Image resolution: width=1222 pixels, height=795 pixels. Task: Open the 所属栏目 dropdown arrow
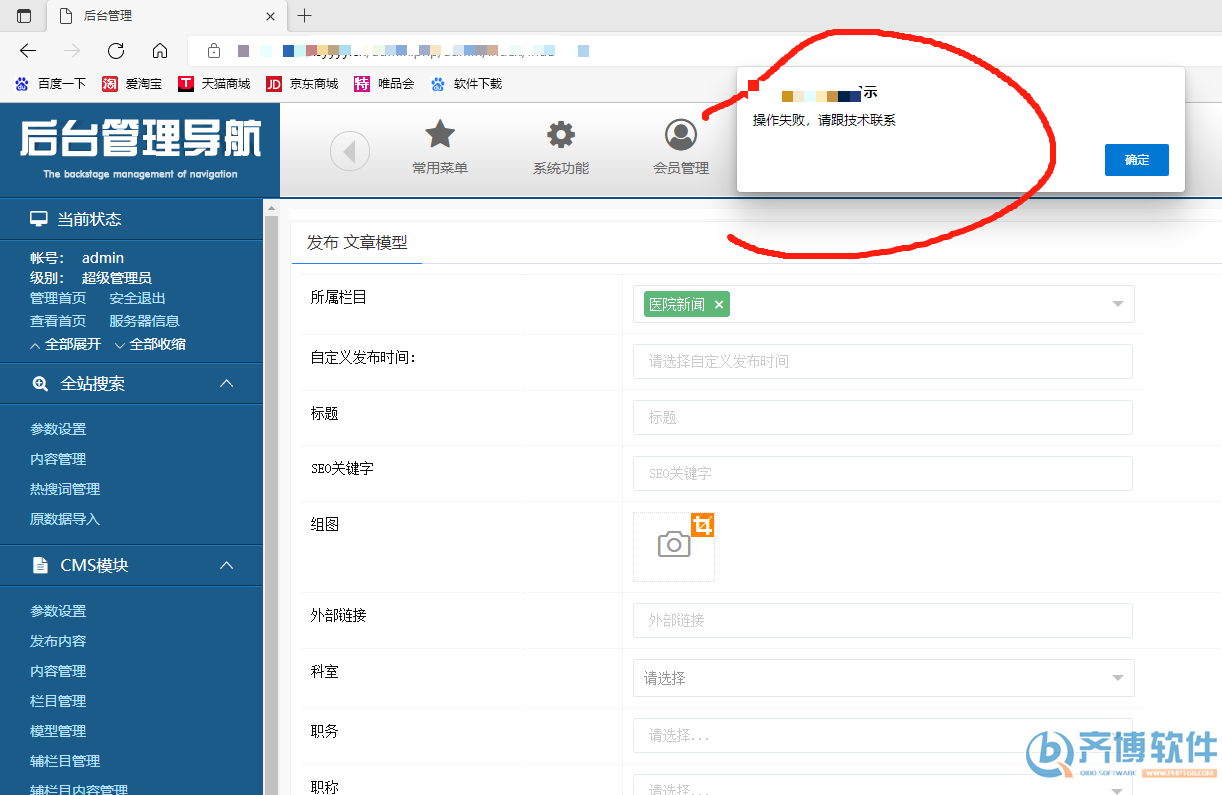[1118, 304]
